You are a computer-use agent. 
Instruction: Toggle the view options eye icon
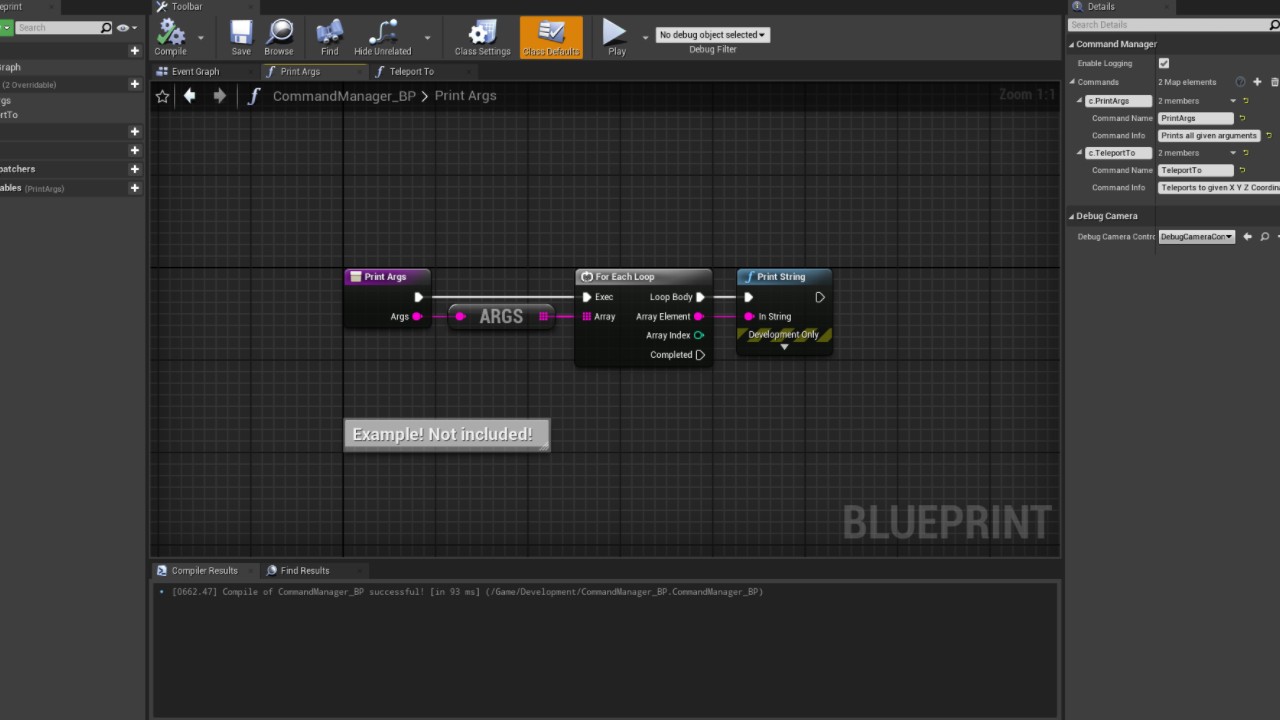[x=123, y=28]
